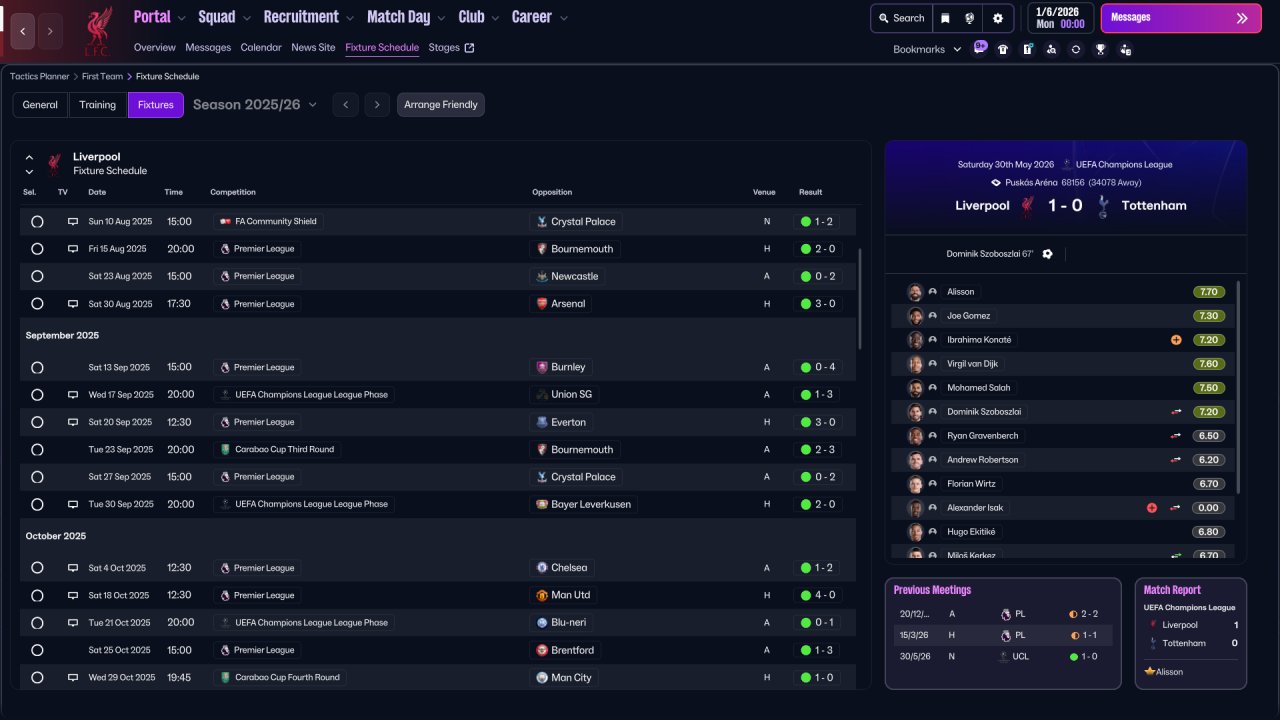The width and height of the screenshot is (1280, 720).
Task: Click Virgil van Dijk's player portrait
Action: (x=915, y=364)
